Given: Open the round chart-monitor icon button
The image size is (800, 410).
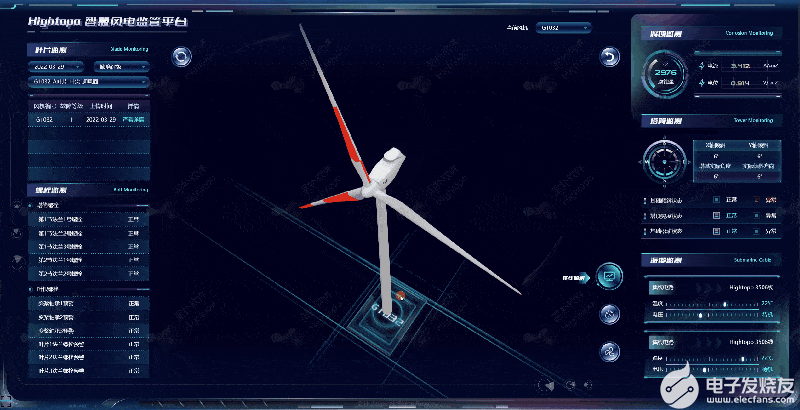Looking at the screenshot, I should [x=609, y=276].
